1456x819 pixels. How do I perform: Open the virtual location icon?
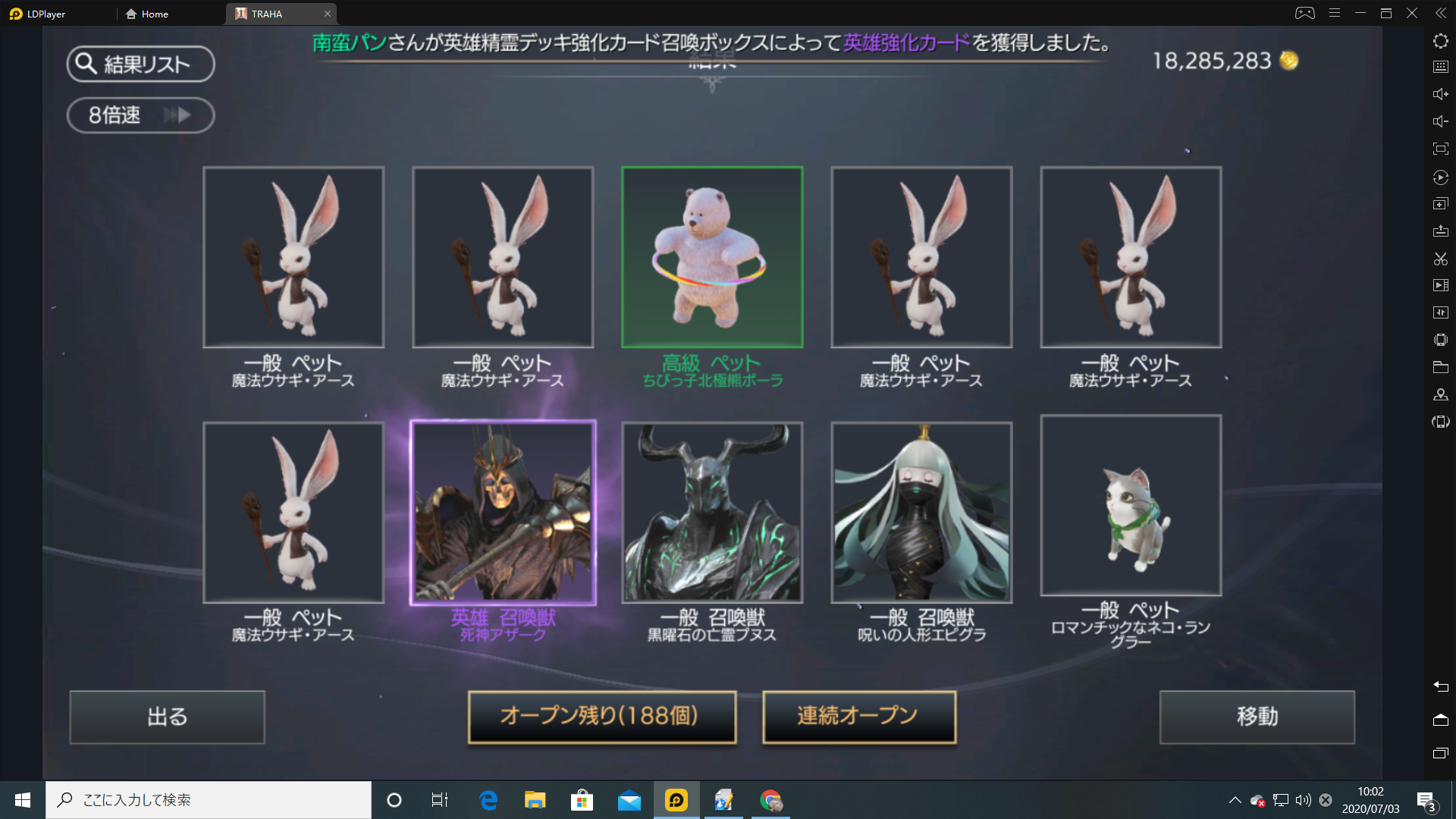1441,394
